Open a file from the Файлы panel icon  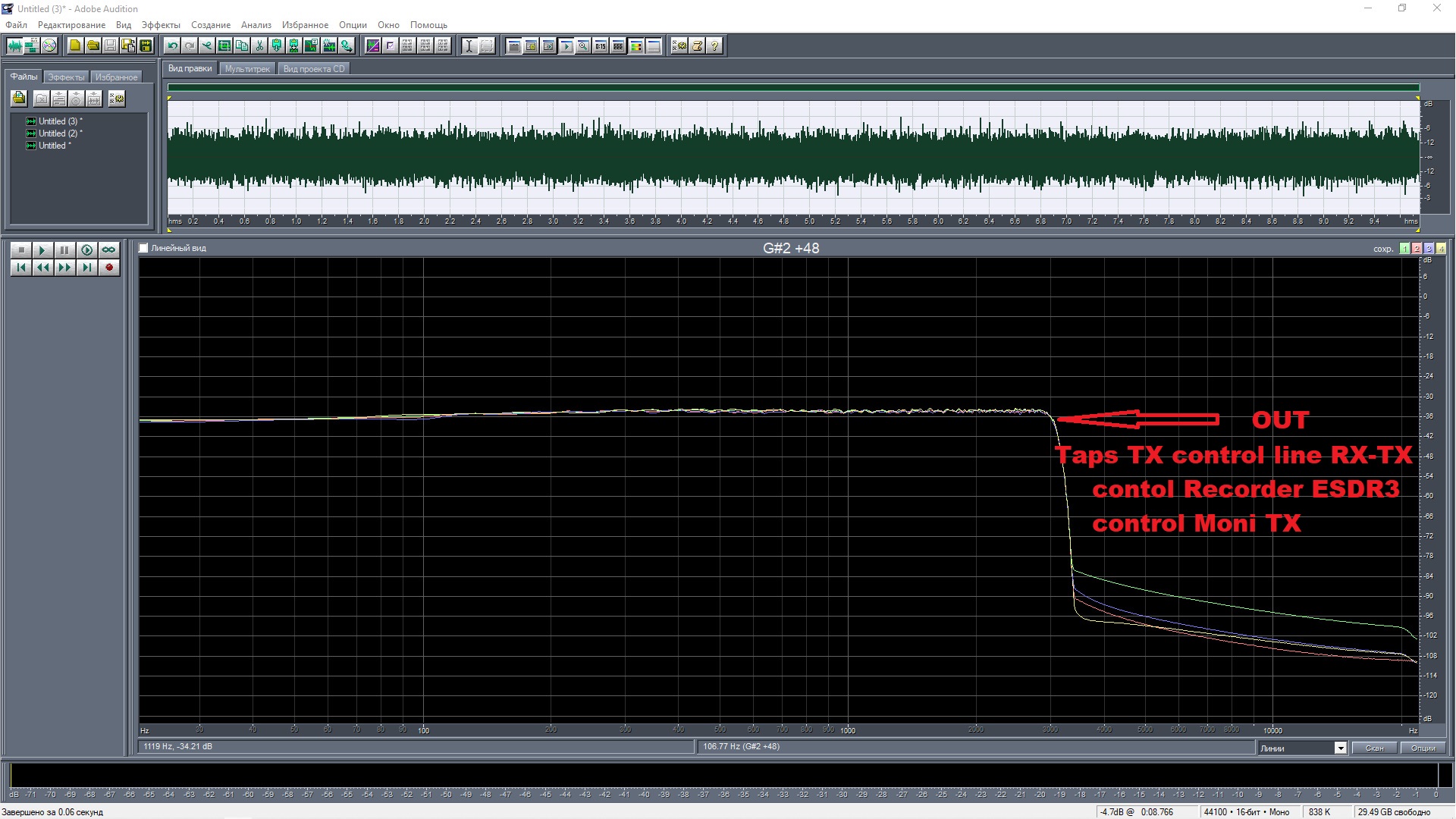(x=18, y=98)
